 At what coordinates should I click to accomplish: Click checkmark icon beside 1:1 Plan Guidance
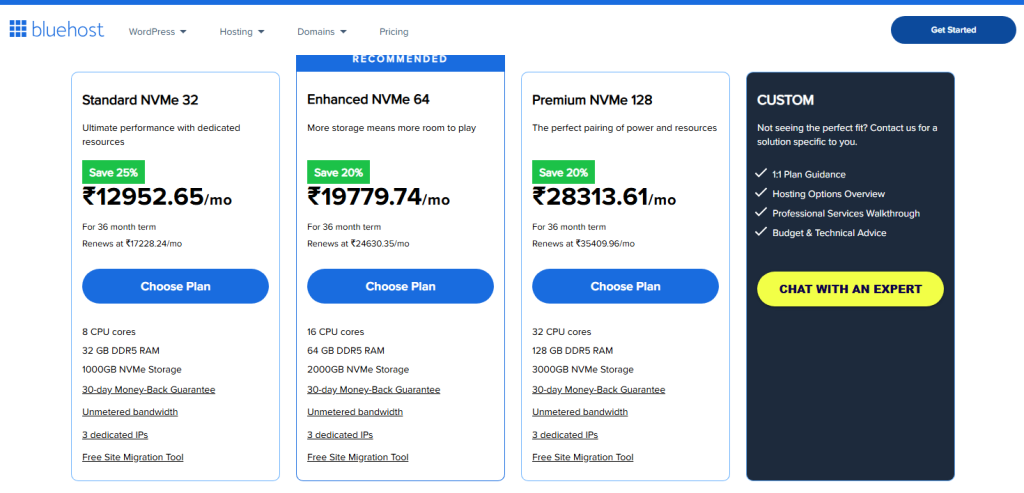762,174
